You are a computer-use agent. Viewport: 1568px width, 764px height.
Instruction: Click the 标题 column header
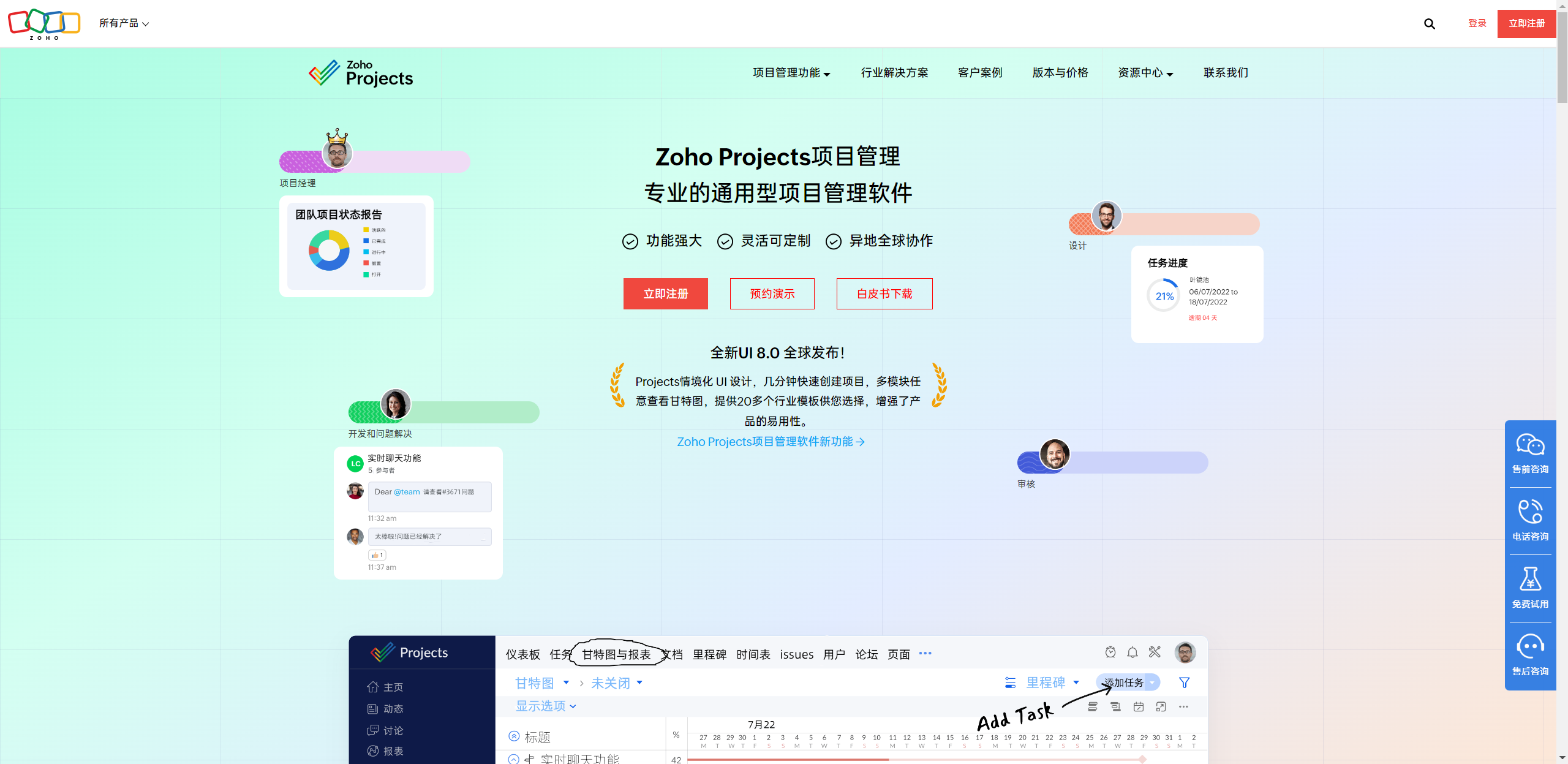537,738
